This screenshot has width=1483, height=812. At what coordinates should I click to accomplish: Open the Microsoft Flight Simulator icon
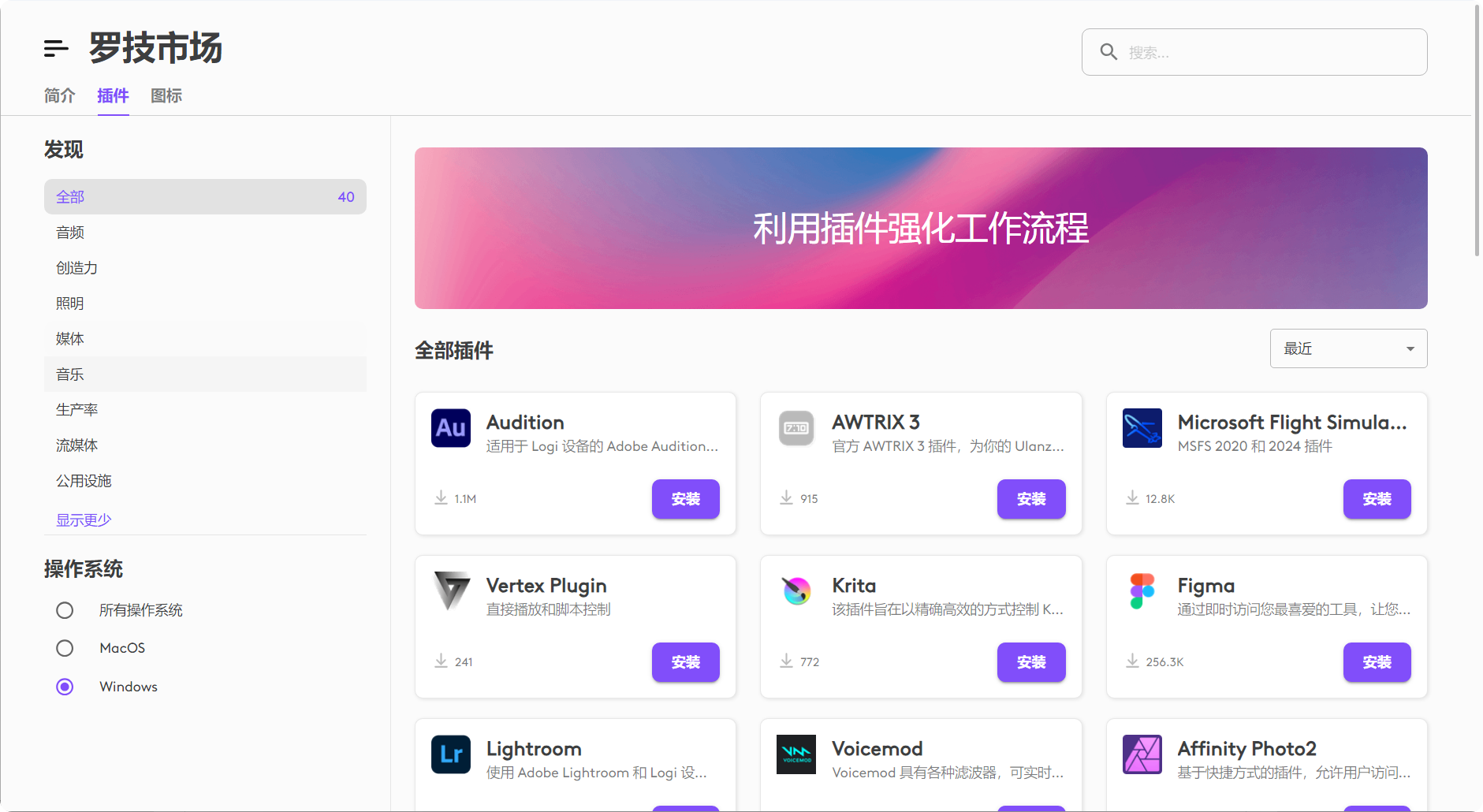[1142, 428]
